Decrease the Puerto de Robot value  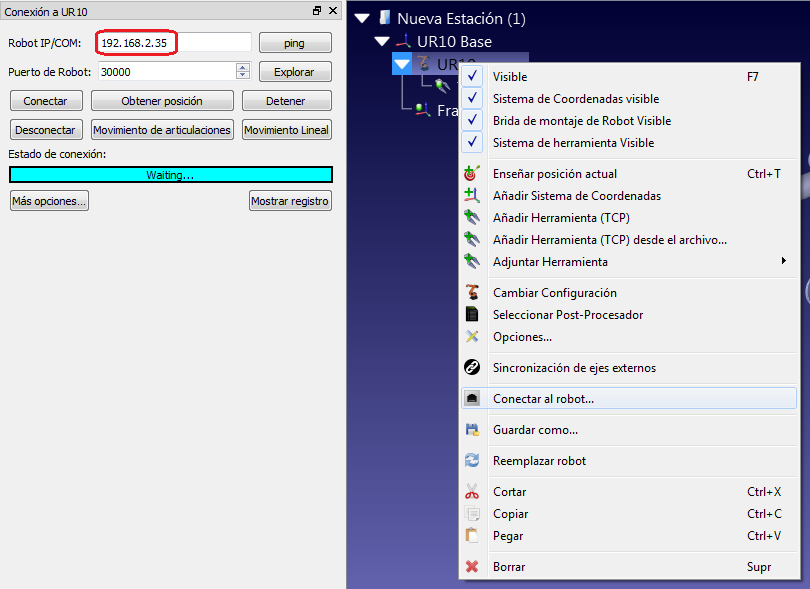click(243, 75)
